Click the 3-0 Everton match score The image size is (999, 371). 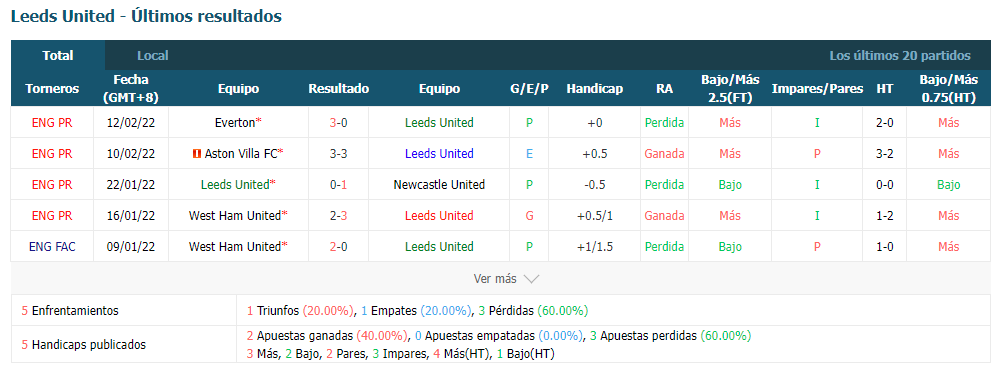coord(338,122)
